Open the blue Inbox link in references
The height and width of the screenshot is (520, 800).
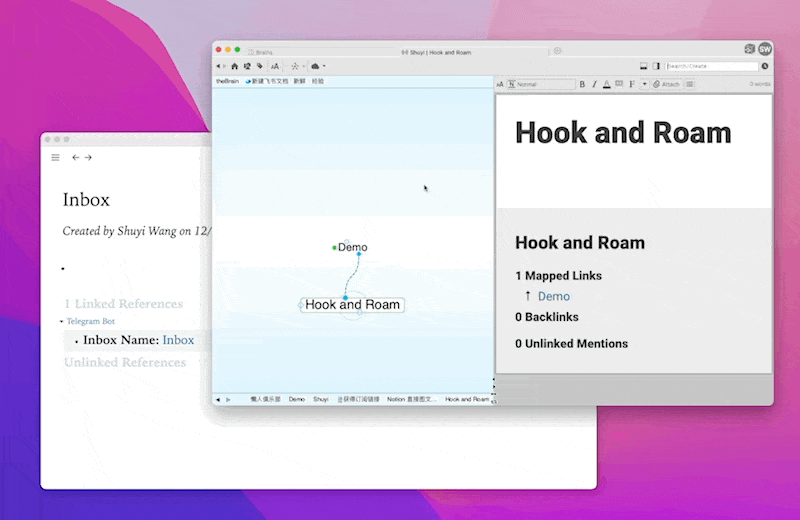[x=178, y=340]
